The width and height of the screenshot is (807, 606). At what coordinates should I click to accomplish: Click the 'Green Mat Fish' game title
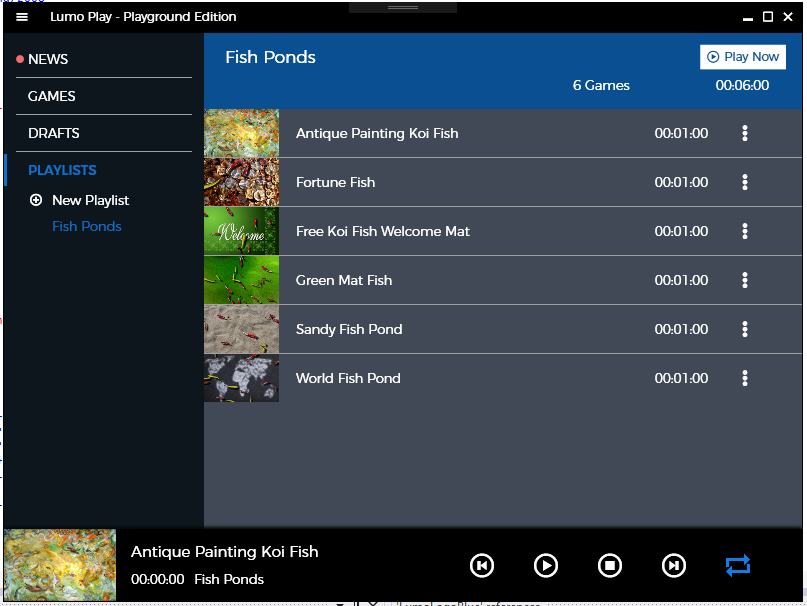[x=344, y=280]
